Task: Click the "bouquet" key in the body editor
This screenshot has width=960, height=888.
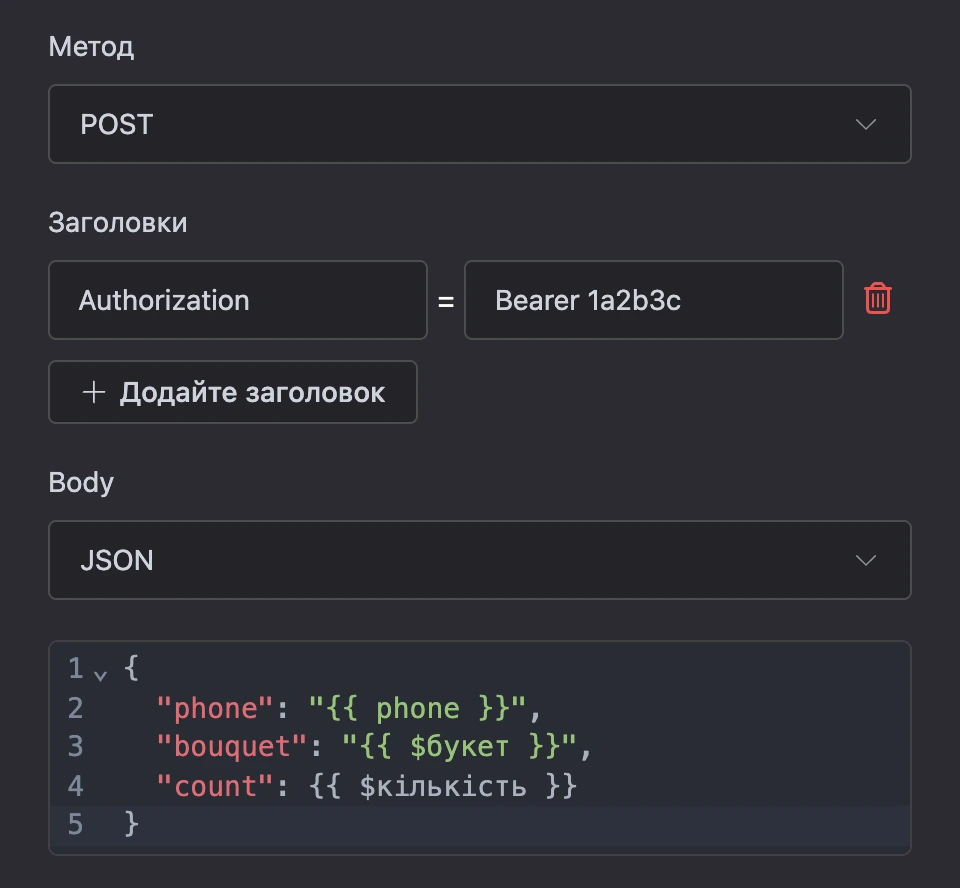Action: click(x=231, y=747)
